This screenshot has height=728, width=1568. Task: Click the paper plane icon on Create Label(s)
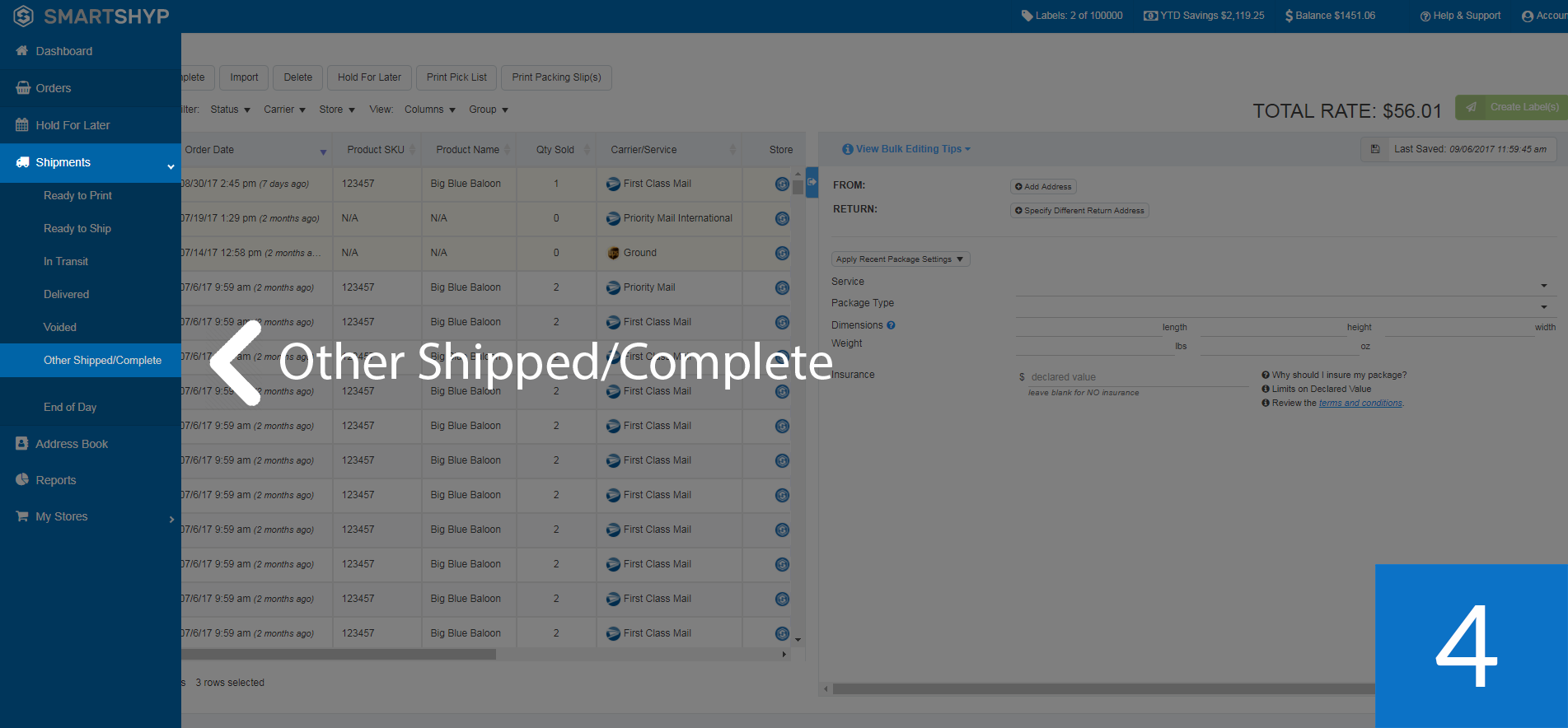1471,107
